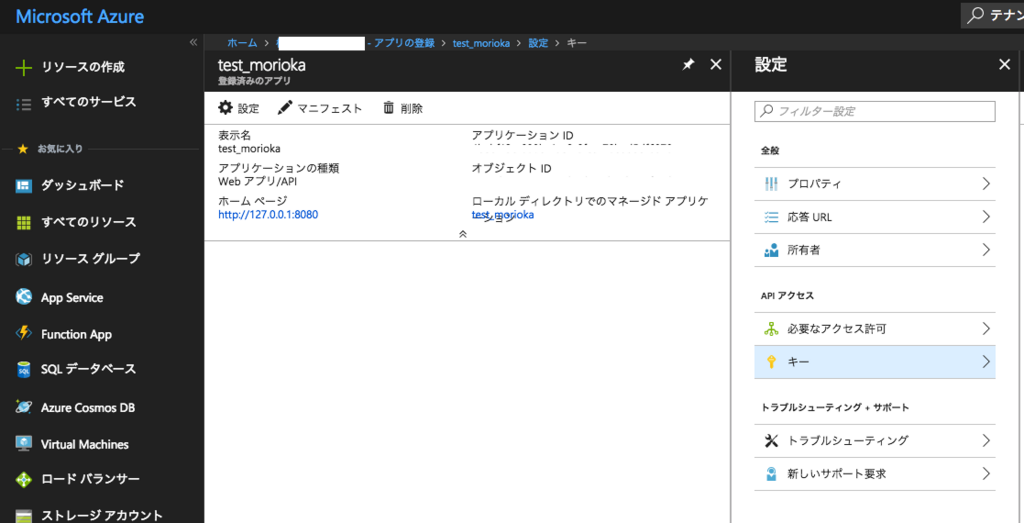
Task: Click the すべてのリソース grid icon
Action: pos(24,223)
